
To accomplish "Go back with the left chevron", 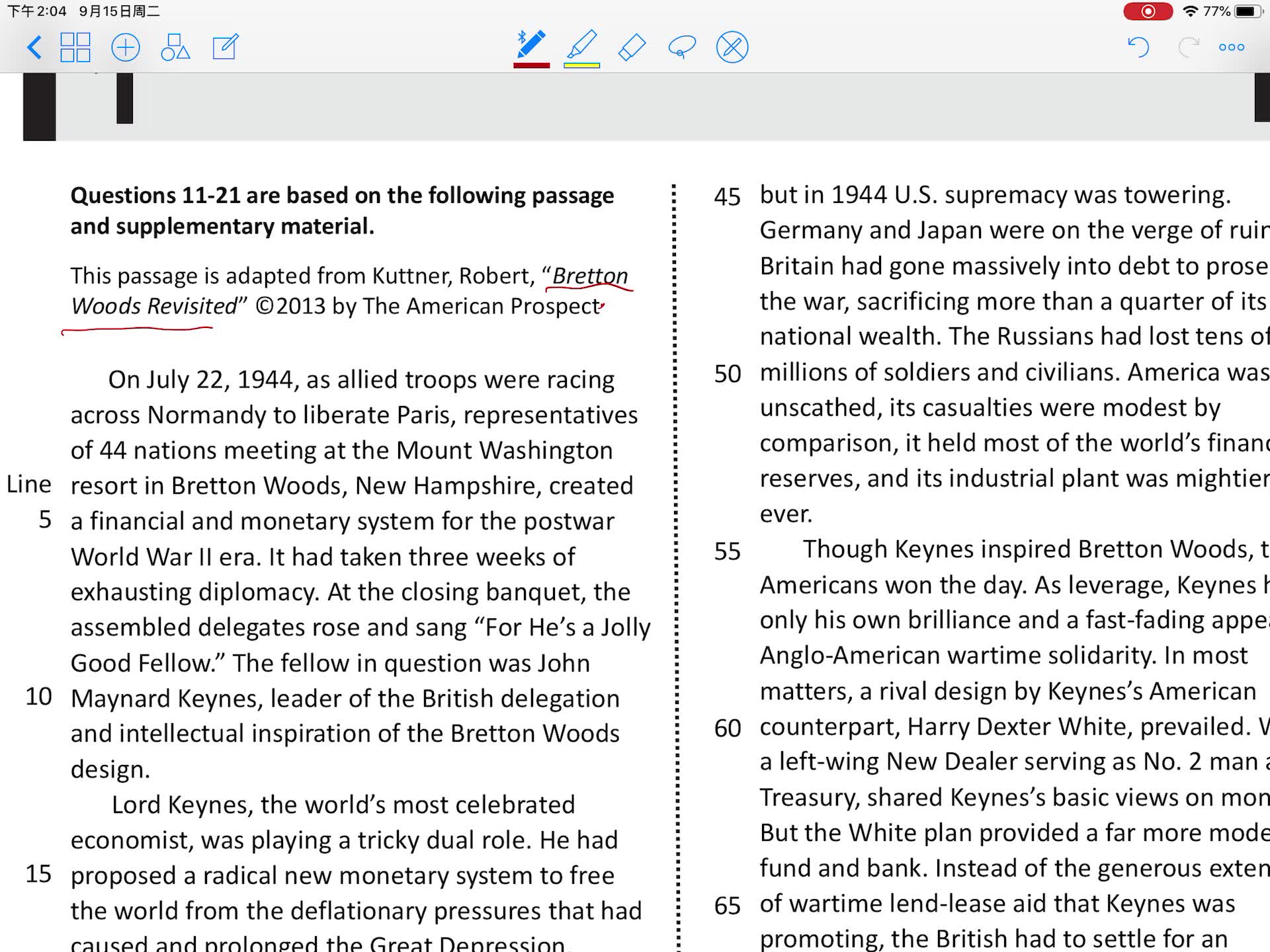I will [x=34, y=48].
